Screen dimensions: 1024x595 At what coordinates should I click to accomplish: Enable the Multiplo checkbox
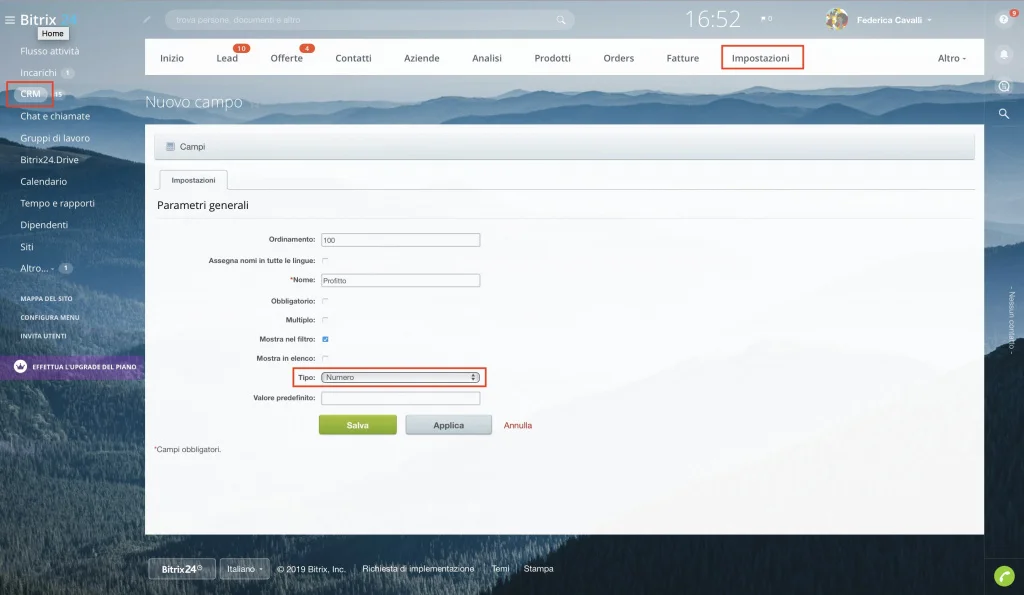325,320
